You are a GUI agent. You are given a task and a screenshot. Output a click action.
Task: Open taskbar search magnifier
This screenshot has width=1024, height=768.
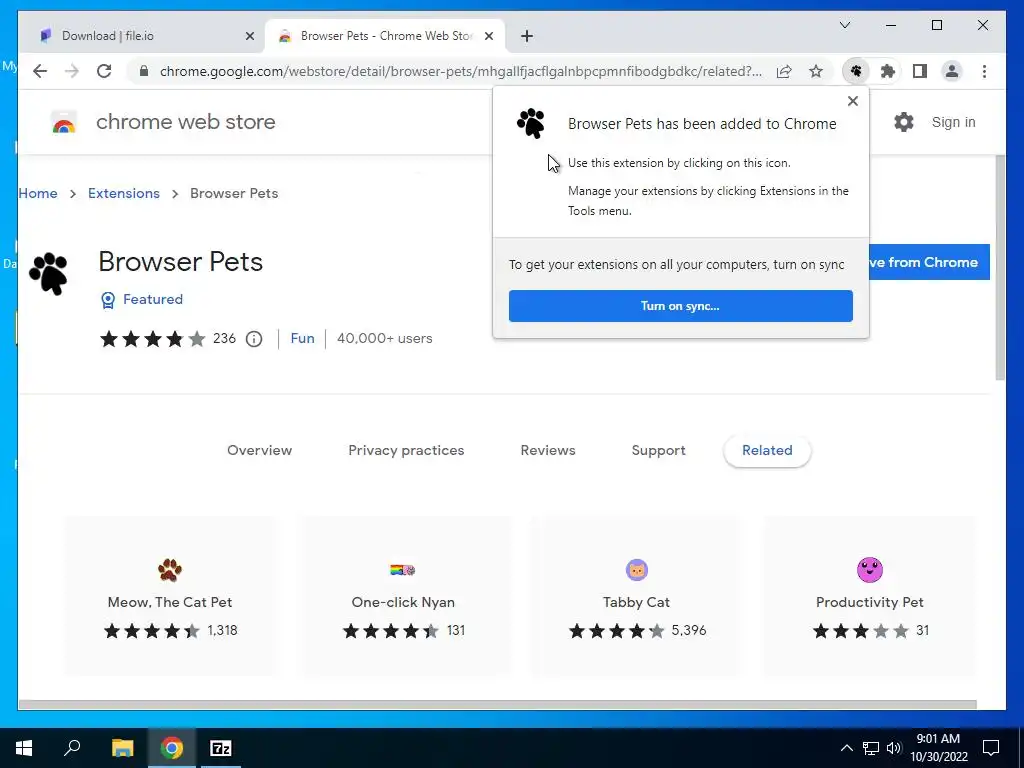[72, 748]
